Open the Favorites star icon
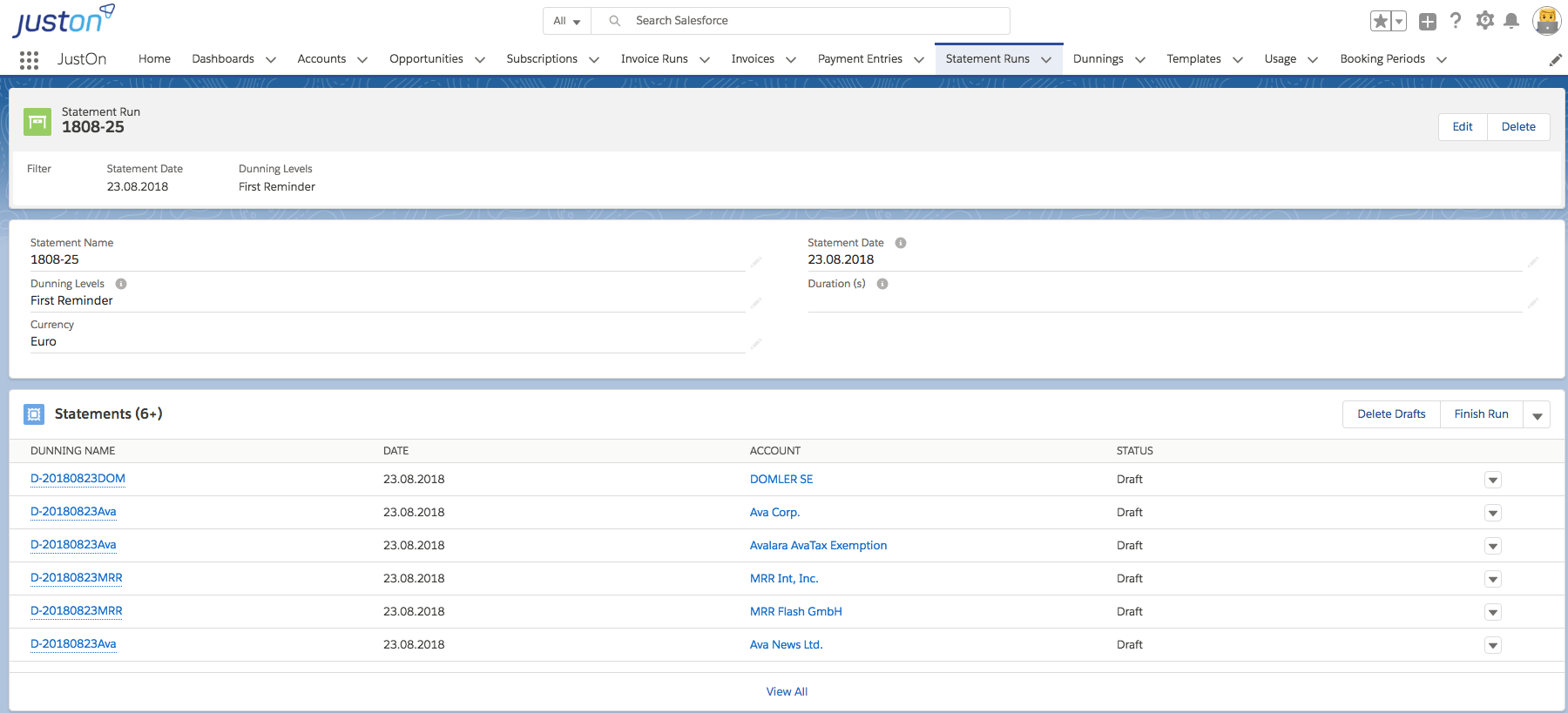 (x=1381, y=21)
